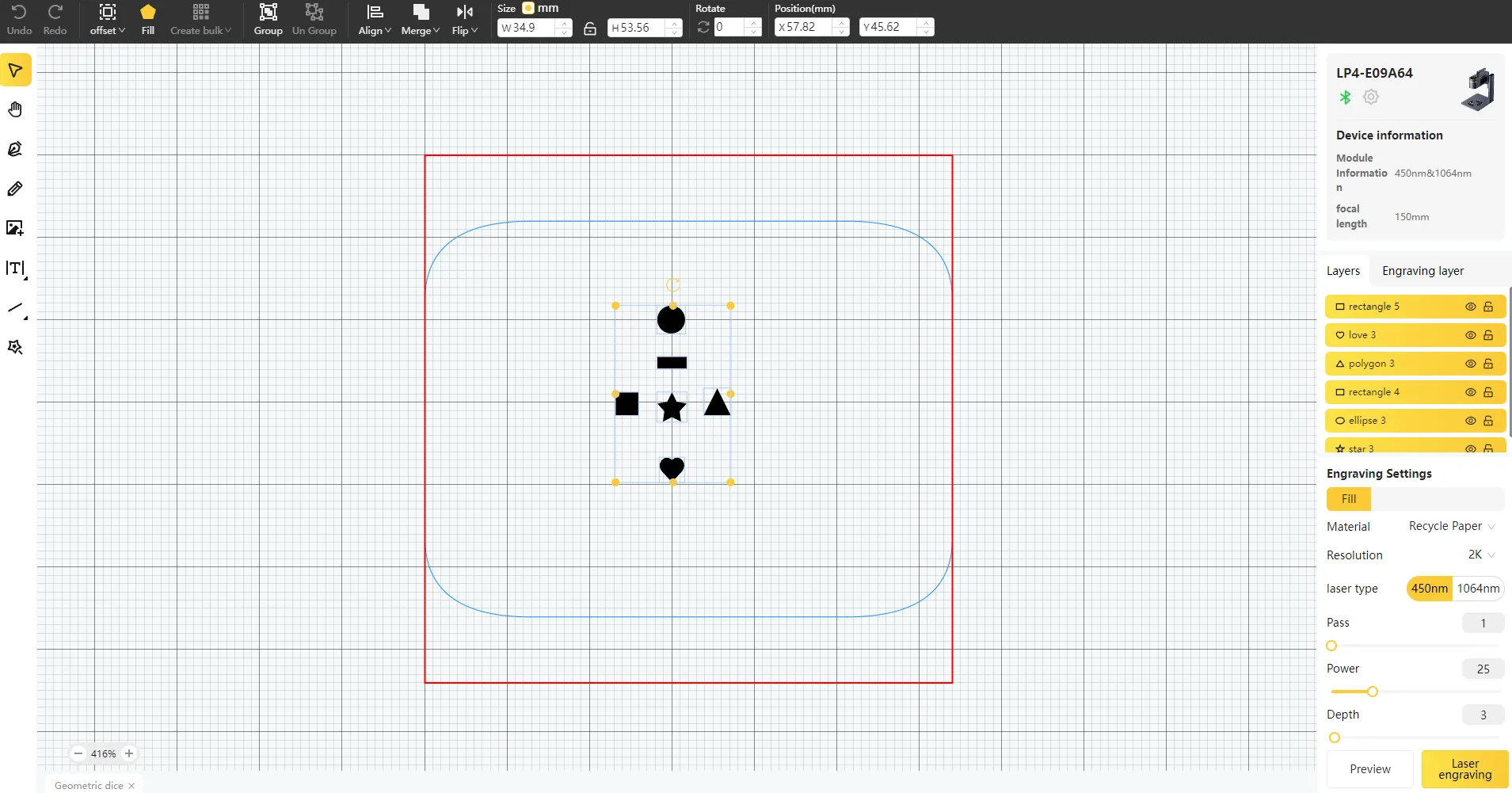Select the arrow selection tool
The width and height of the screenshot is (1512, 793).
pos(15,71)
